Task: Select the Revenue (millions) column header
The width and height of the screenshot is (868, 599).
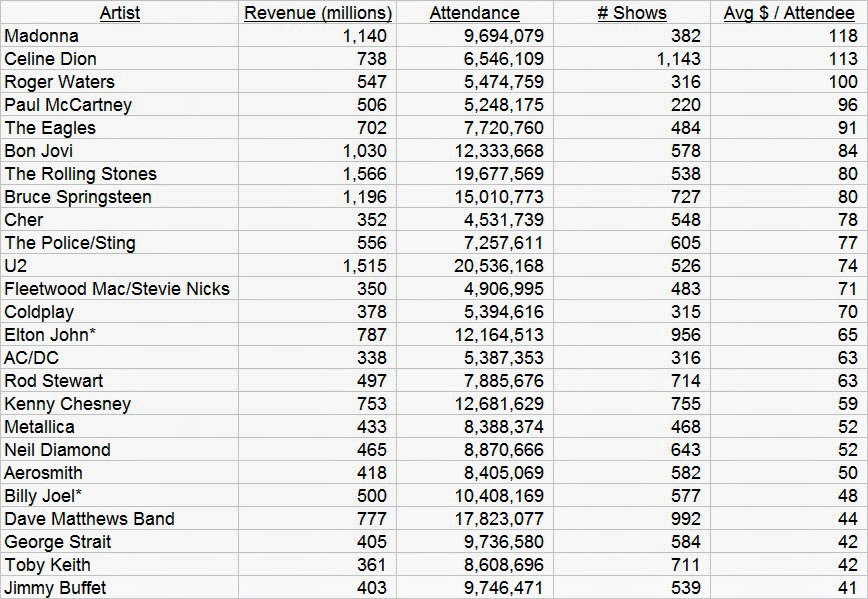Action: click(318, 13)
